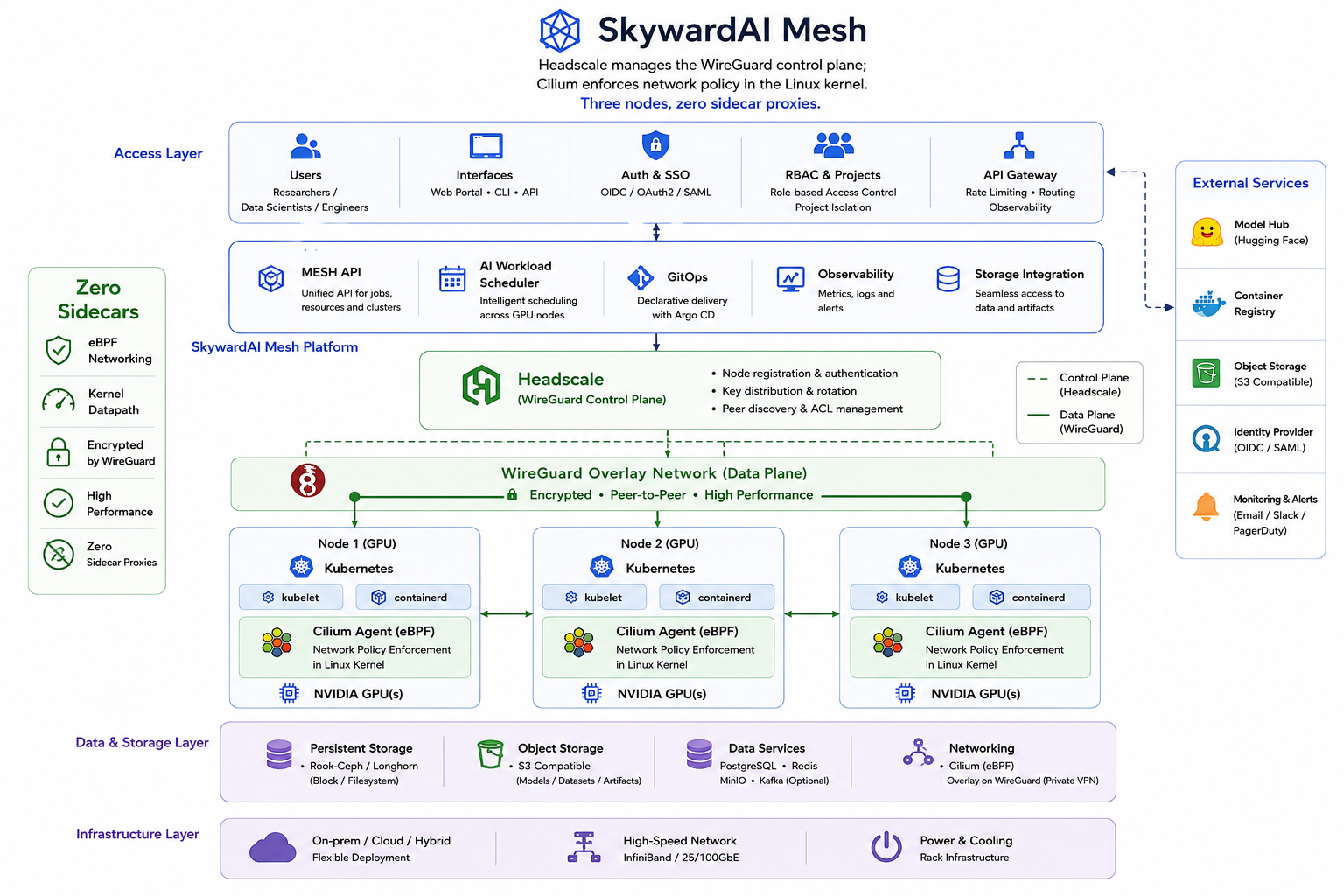Select the API Gateway network icon
Viewport: 1344px width, 896px height.
[x=1019, y=145]
